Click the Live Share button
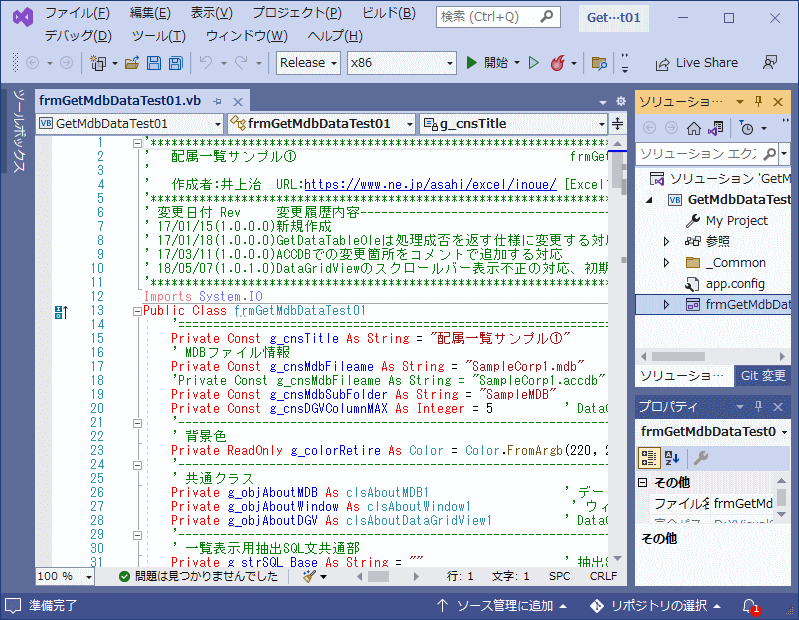The height and width of the screenshot is (620, 799). (696, 62)
